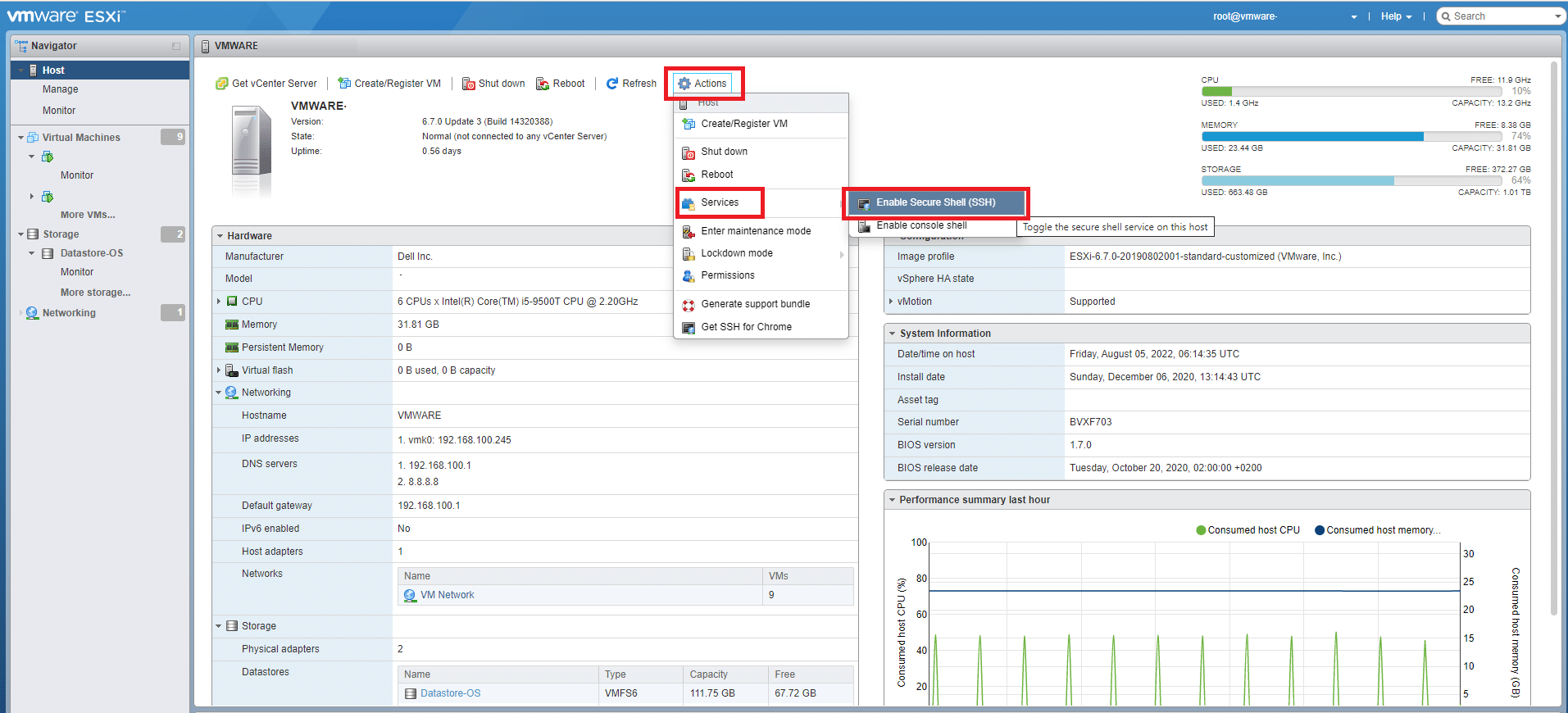Screen dimensions: 1568x713
Task: Click the Virtual flash icon in Hardware
Action: (x=232, y=370)
